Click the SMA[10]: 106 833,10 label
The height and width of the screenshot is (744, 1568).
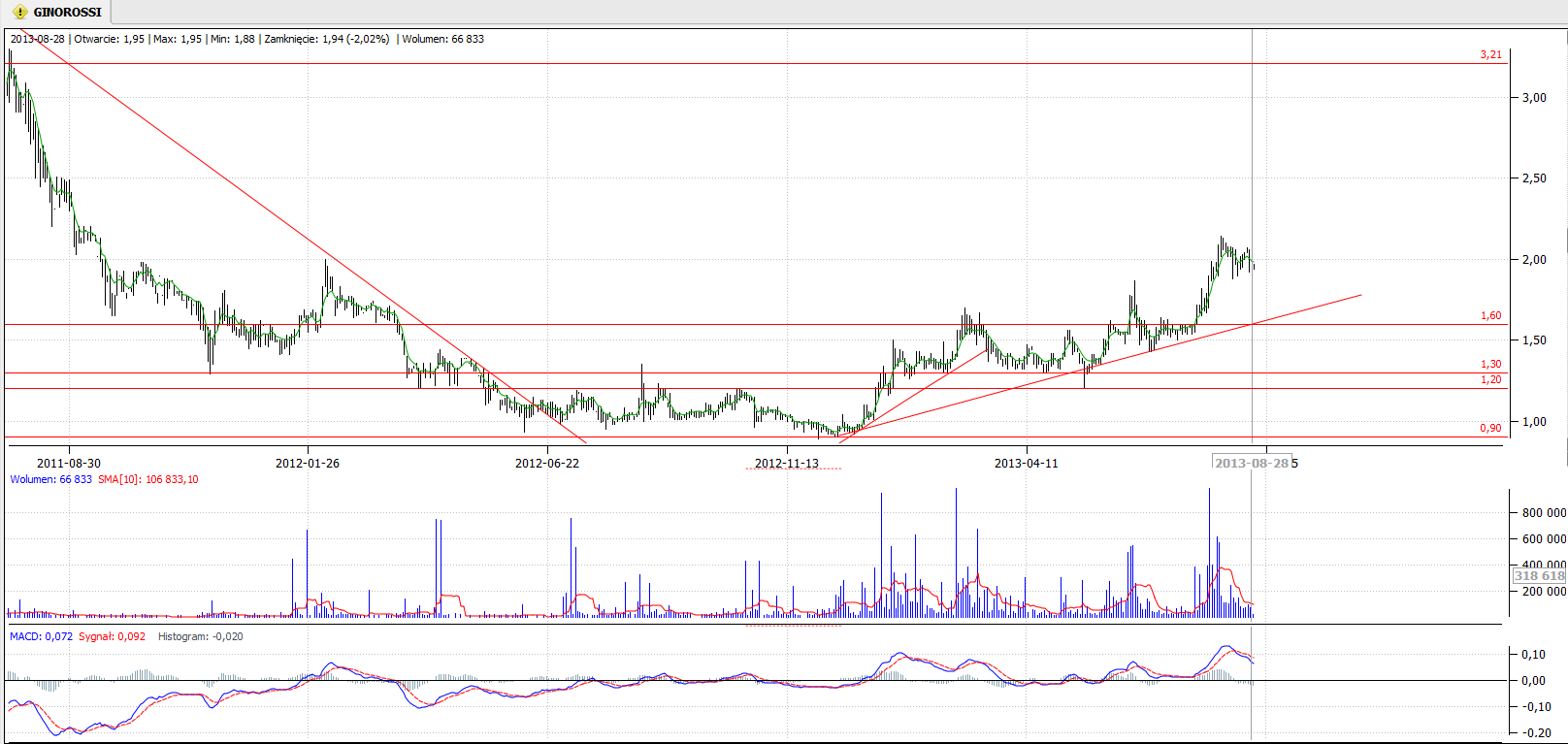pos(148,479)
